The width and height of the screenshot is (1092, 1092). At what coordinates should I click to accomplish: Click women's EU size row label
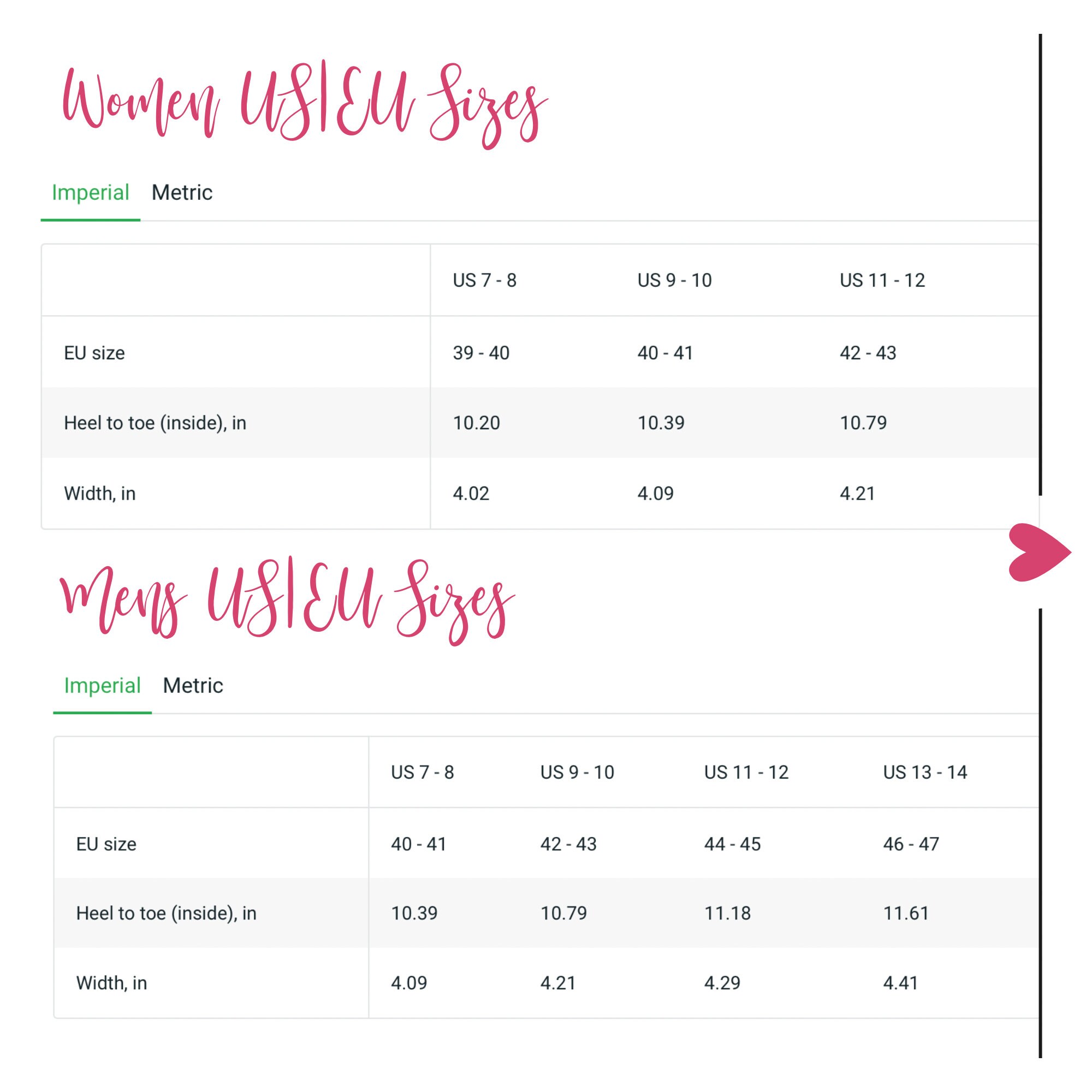click(x=94, y=353)
